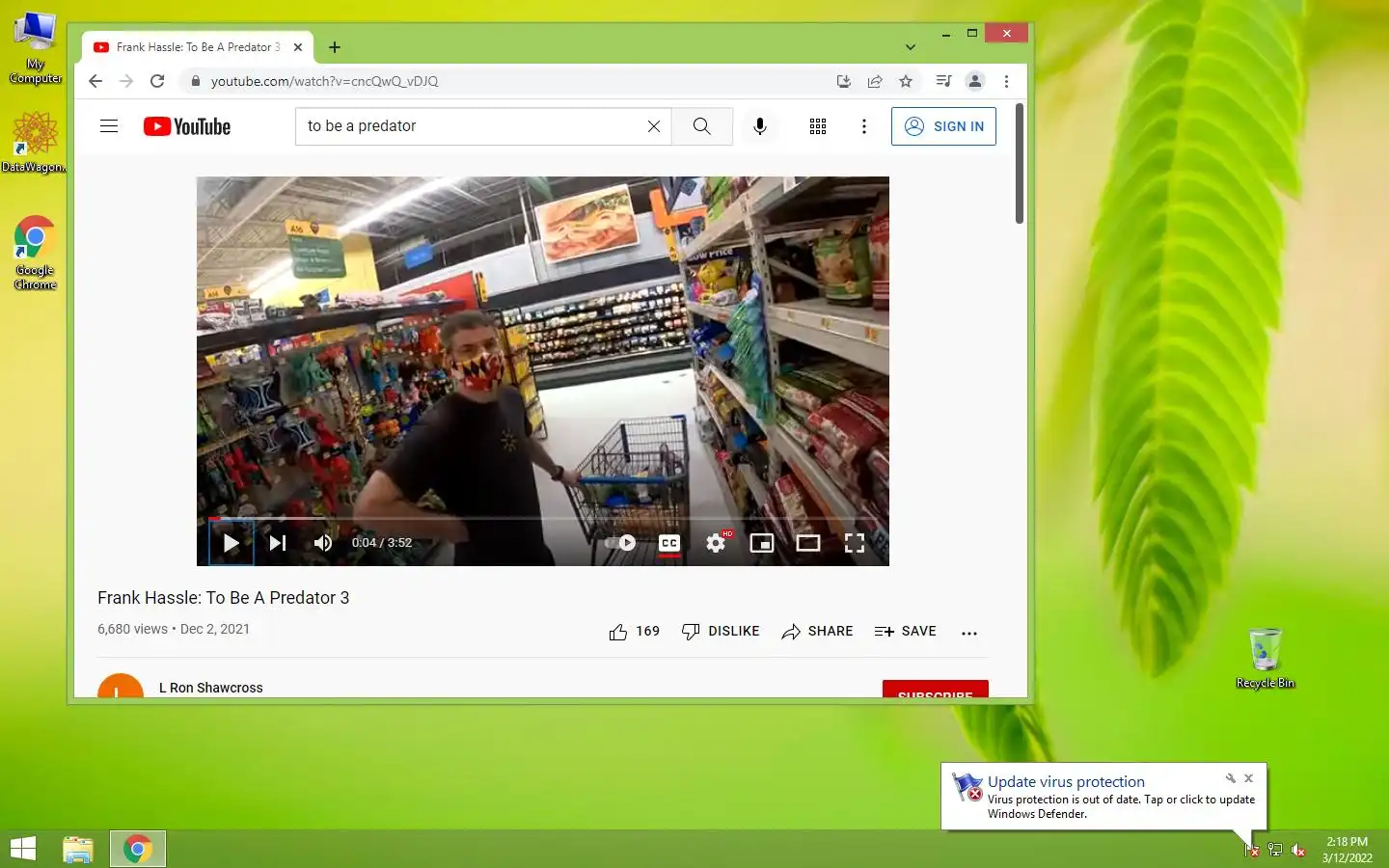The height and width of the screenshot is (868, 1389).
Task: Open DataWagon desktop shortcut
Action: click(35, 142)
